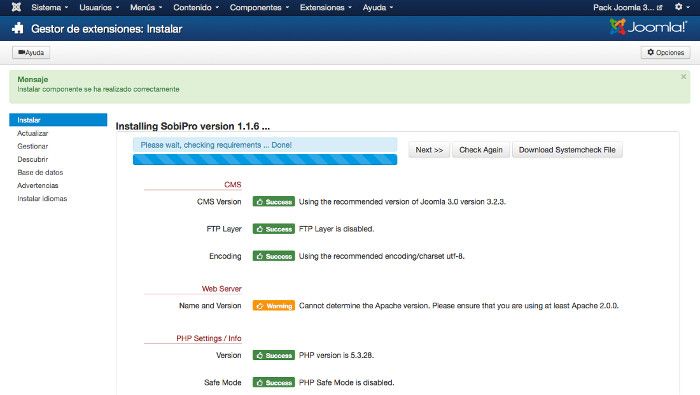This screenshot has height=395, width=700.
Task: Click the Joomla icon in top menu bar
Action: (16, 7)
